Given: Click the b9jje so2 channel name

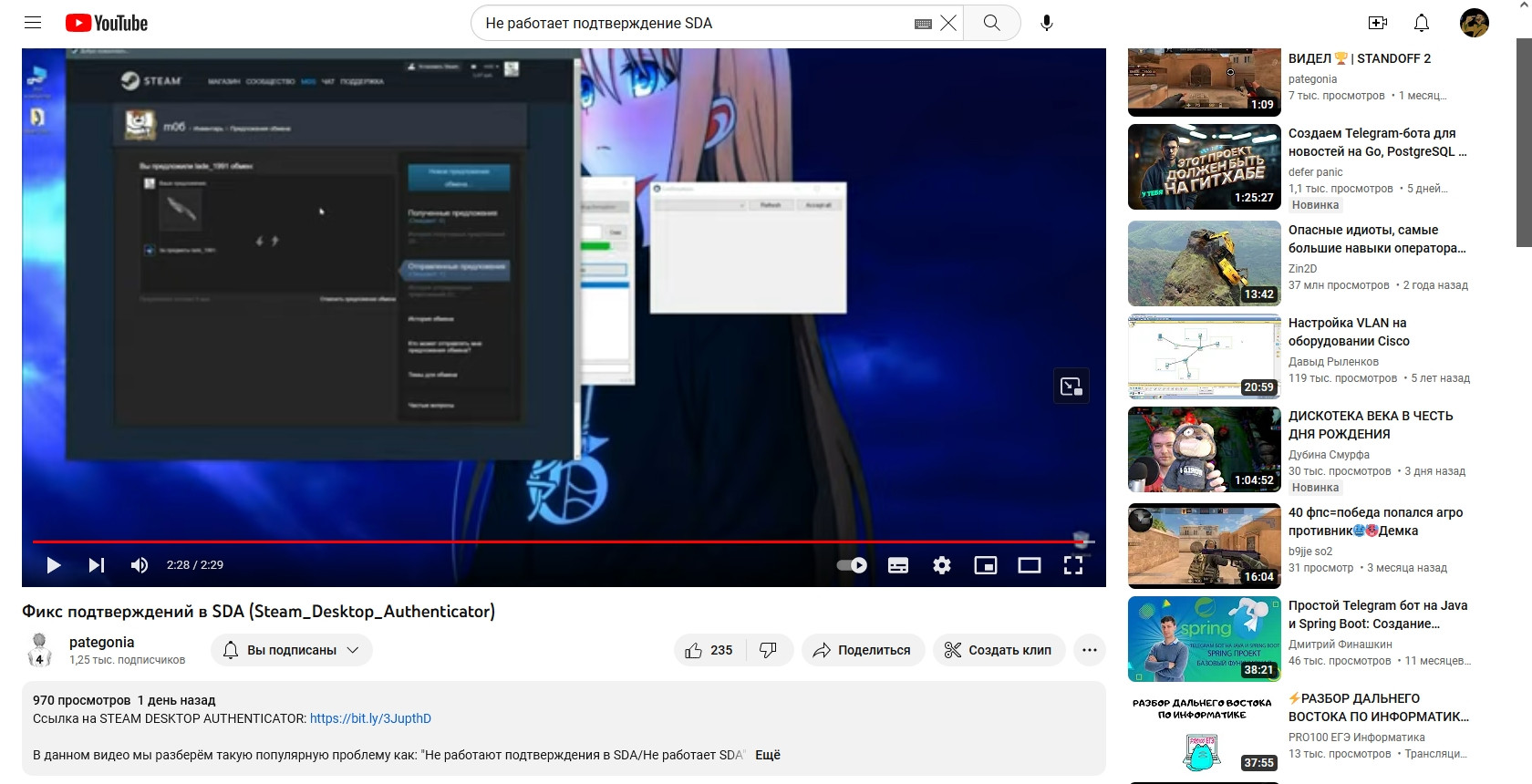Looking at the screenshot, I should tap(1310, 552).
